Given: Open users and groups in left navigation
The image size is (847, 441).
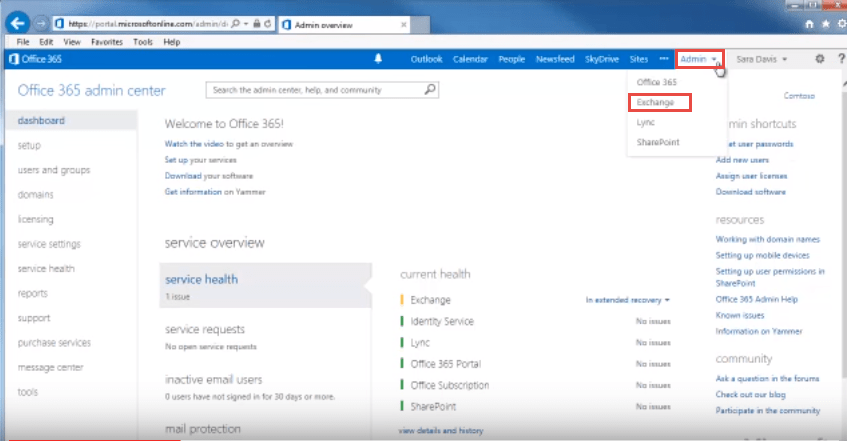Looking at the screenshot, I should click(54, 170).
